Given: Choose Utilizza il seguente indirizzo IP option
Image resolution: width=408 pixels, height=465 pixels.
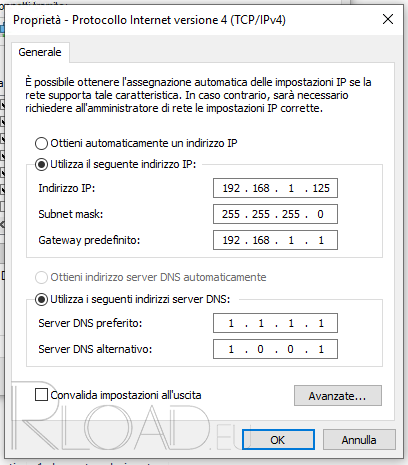Looking at the screenshot, I should coord(41,164).
